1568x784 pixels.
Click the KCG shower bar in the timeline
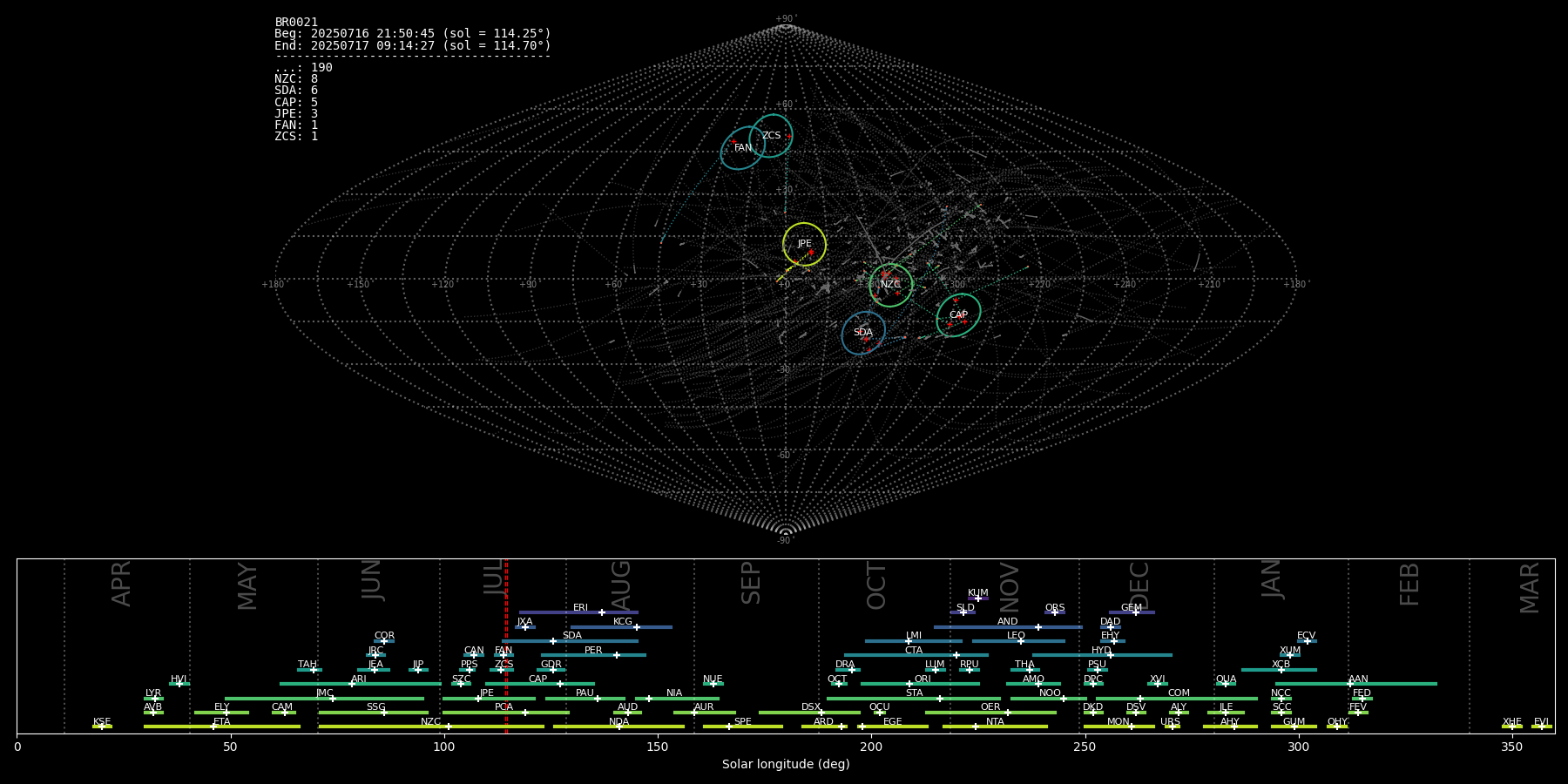click(x=621, y=626)
